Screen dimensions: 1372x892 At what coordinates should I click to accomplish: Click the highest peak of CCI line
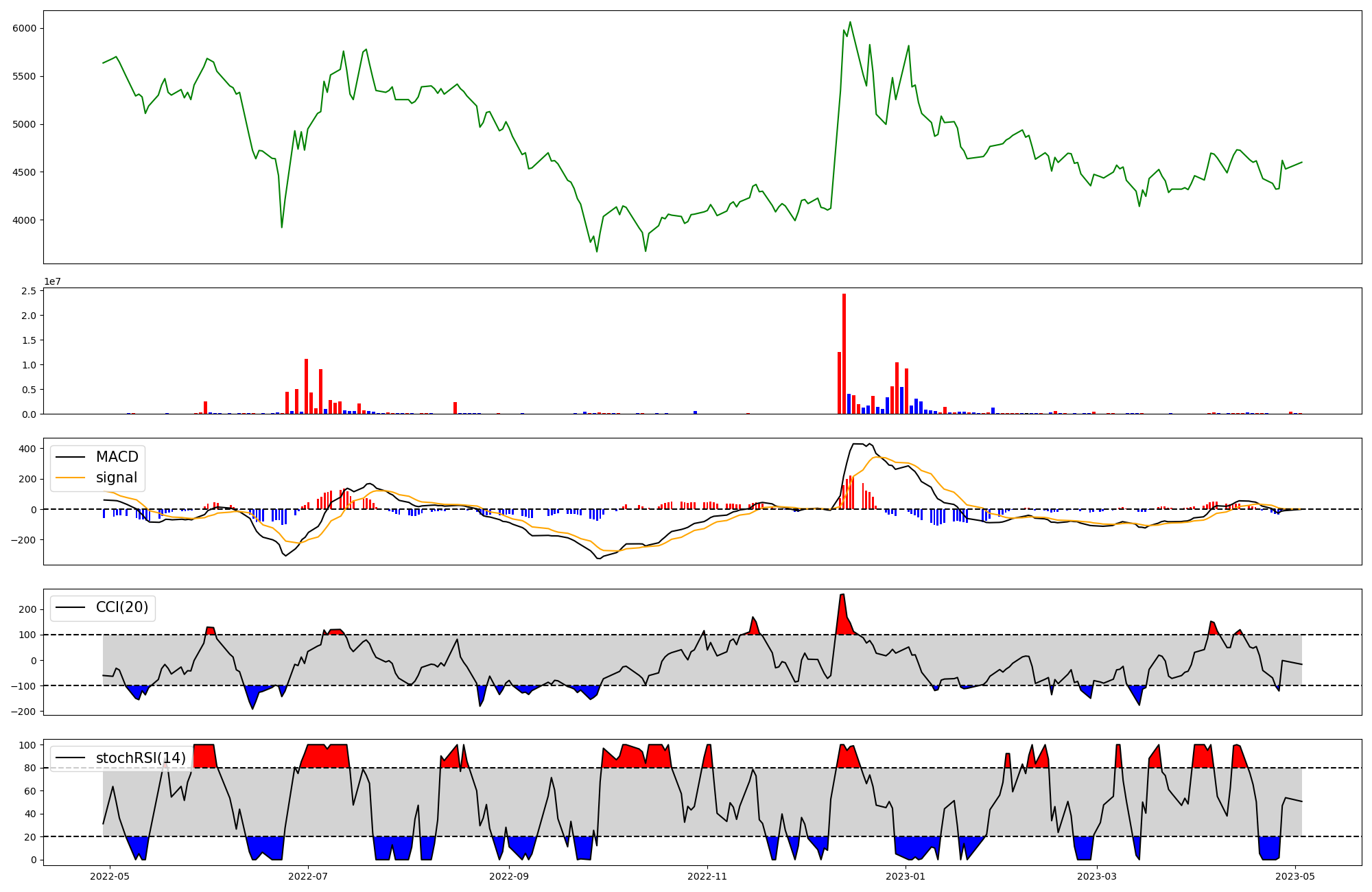[842, 595]
